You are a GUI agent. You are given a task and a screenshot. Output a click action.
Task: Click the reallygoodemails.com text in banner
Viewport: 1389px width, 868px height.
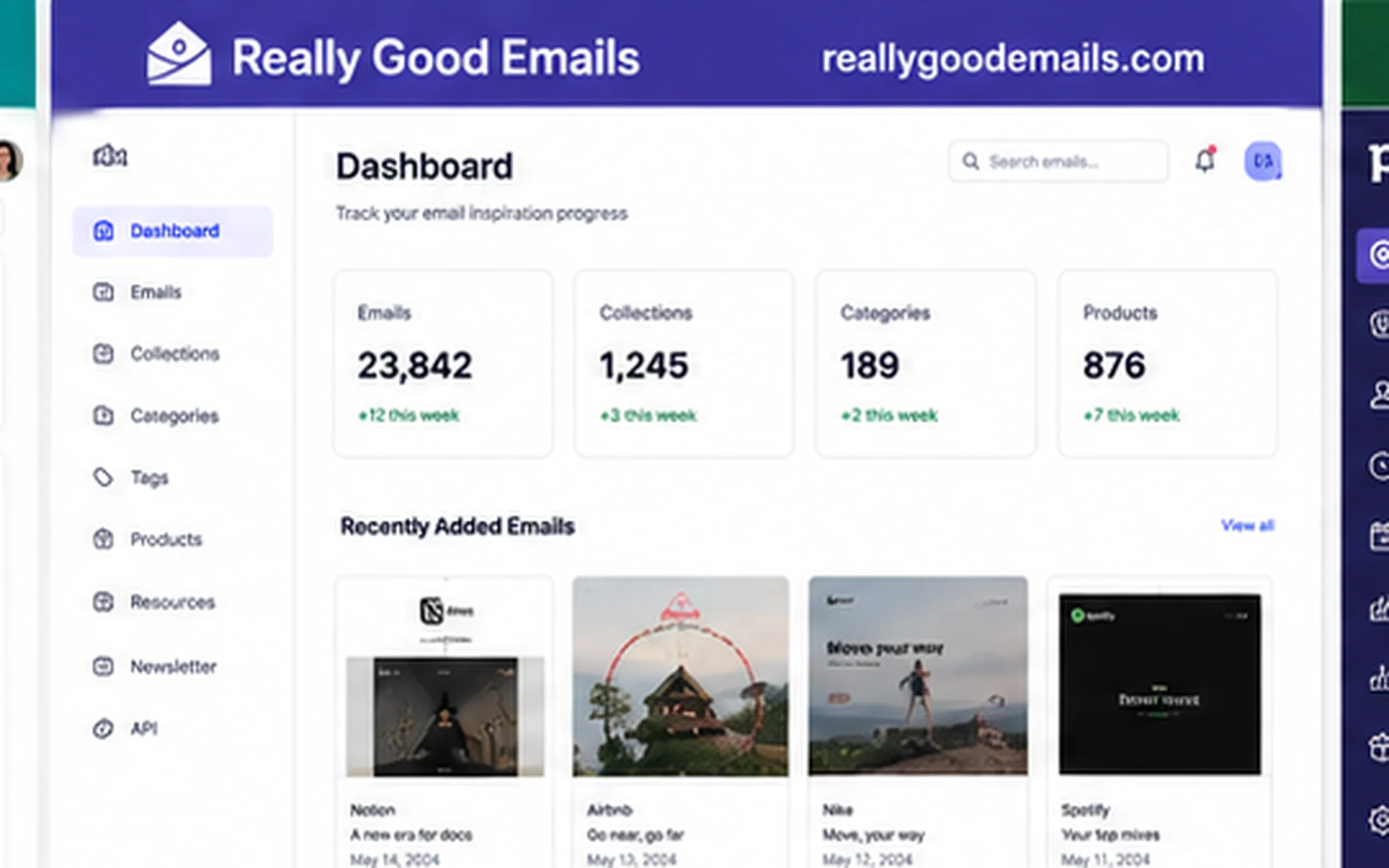(1013, 59)
